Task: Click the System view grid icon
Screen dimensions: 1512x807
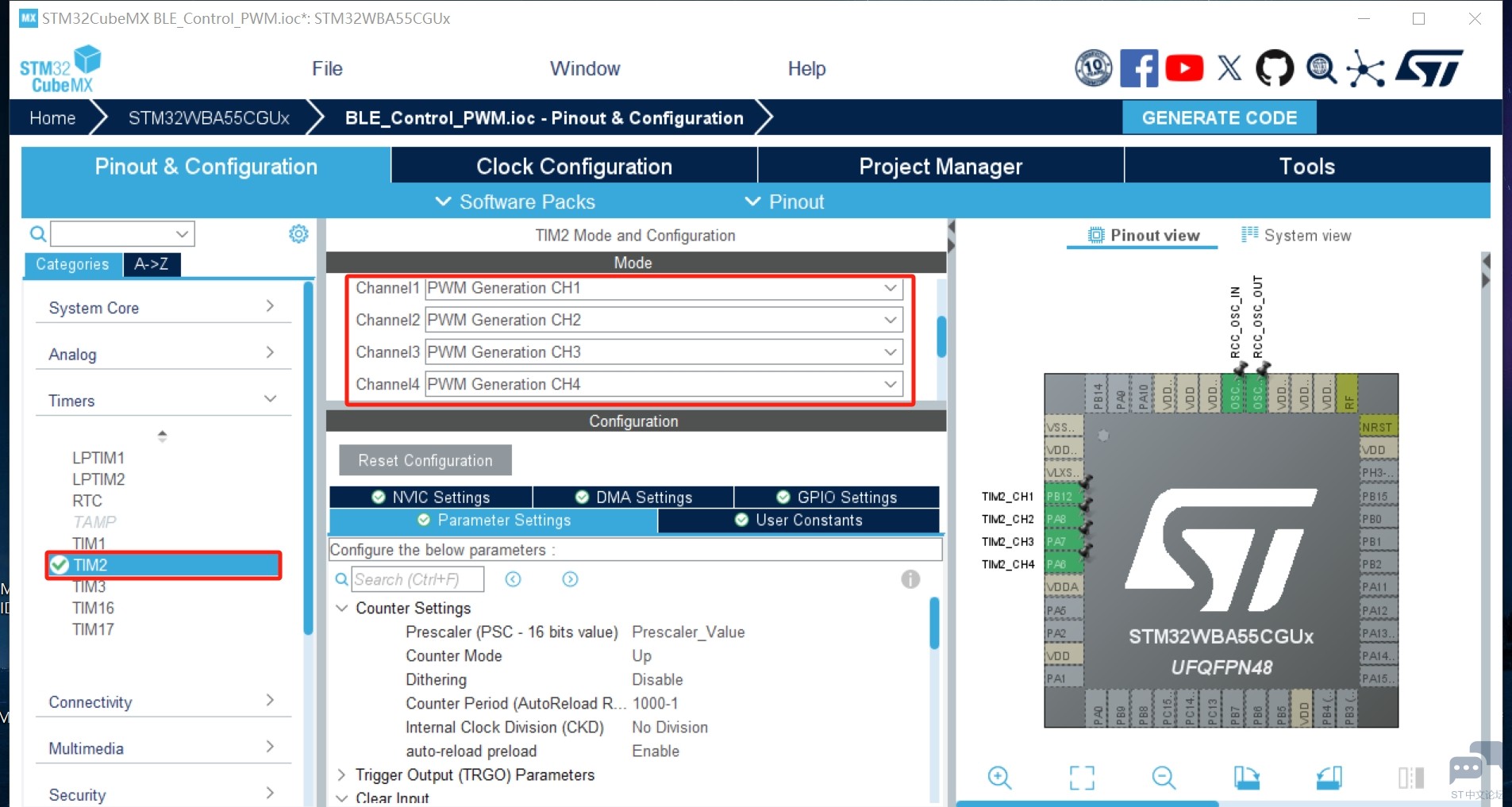Action: pos(1250,234)
